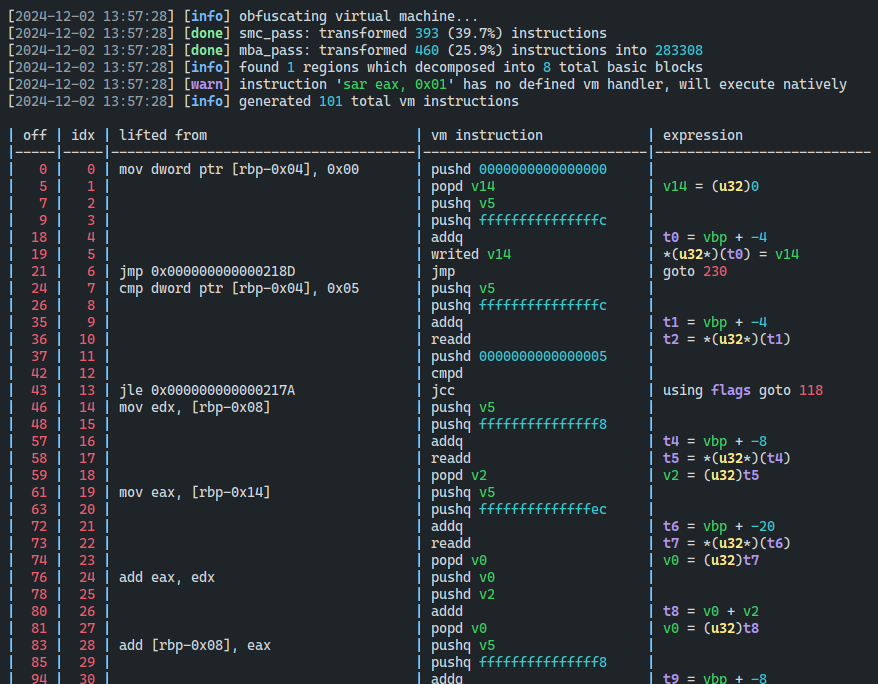Screen dimensions: 878x684
Task: Select the 101 total vm instructions count
Action: pos(331,101)
